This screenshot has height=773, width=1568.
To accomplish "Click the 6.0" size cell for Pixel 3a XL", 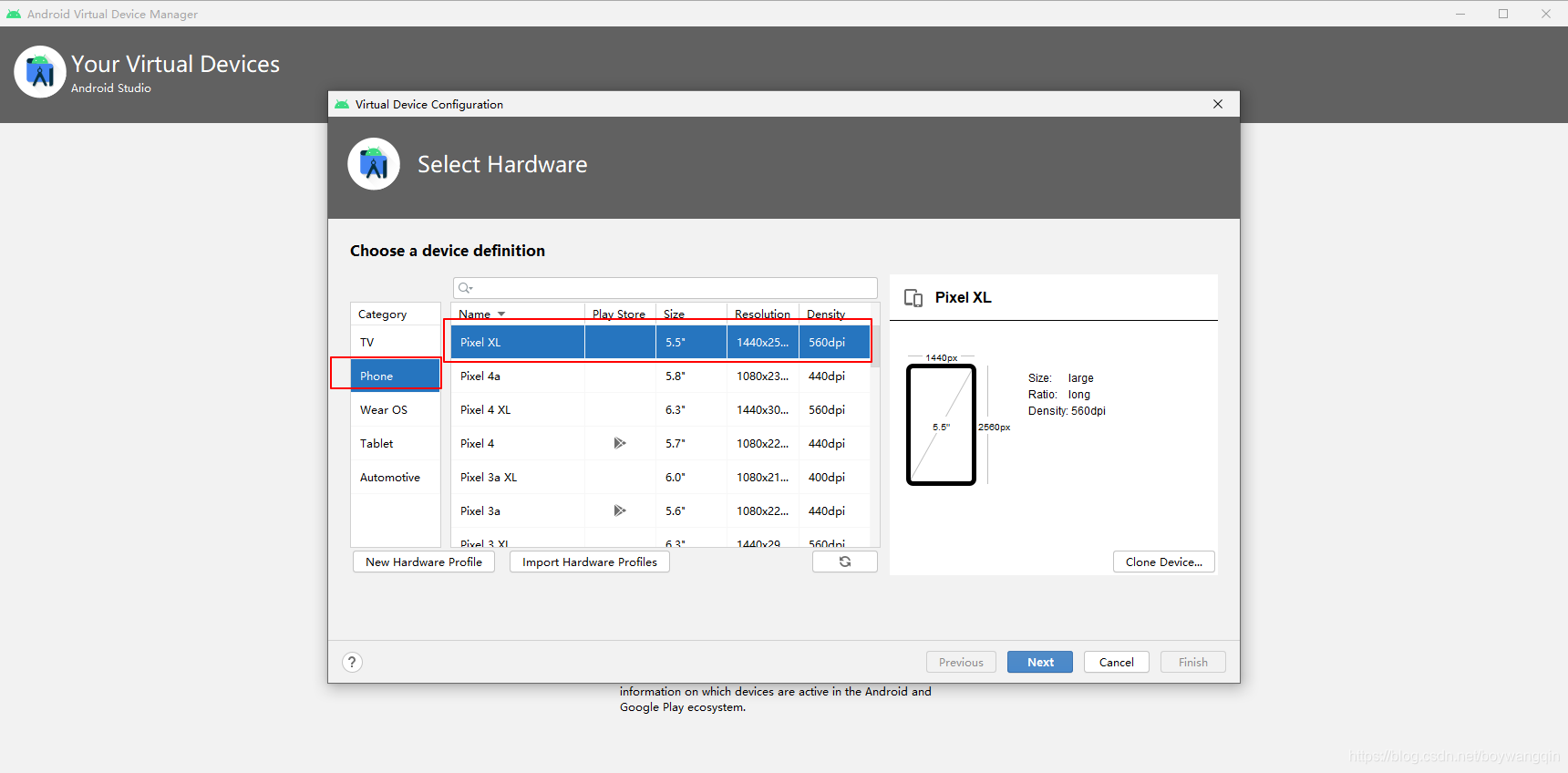I will (691, 478).
